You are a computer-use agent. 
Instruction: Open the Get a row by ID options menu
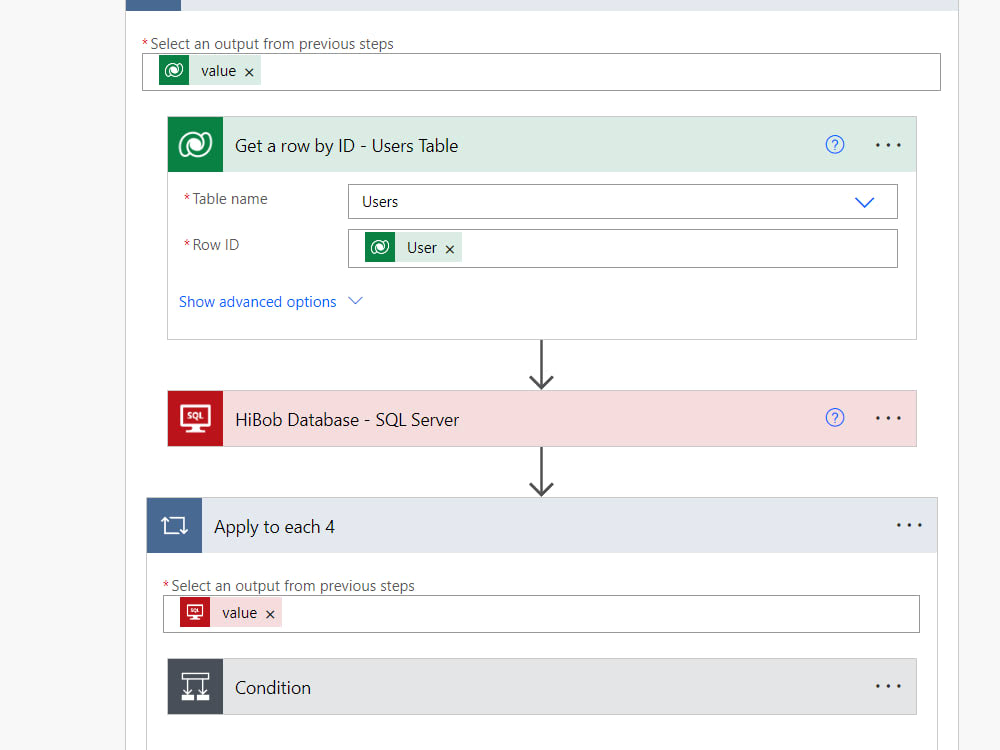pyautogui.click(x=888, y=145)
